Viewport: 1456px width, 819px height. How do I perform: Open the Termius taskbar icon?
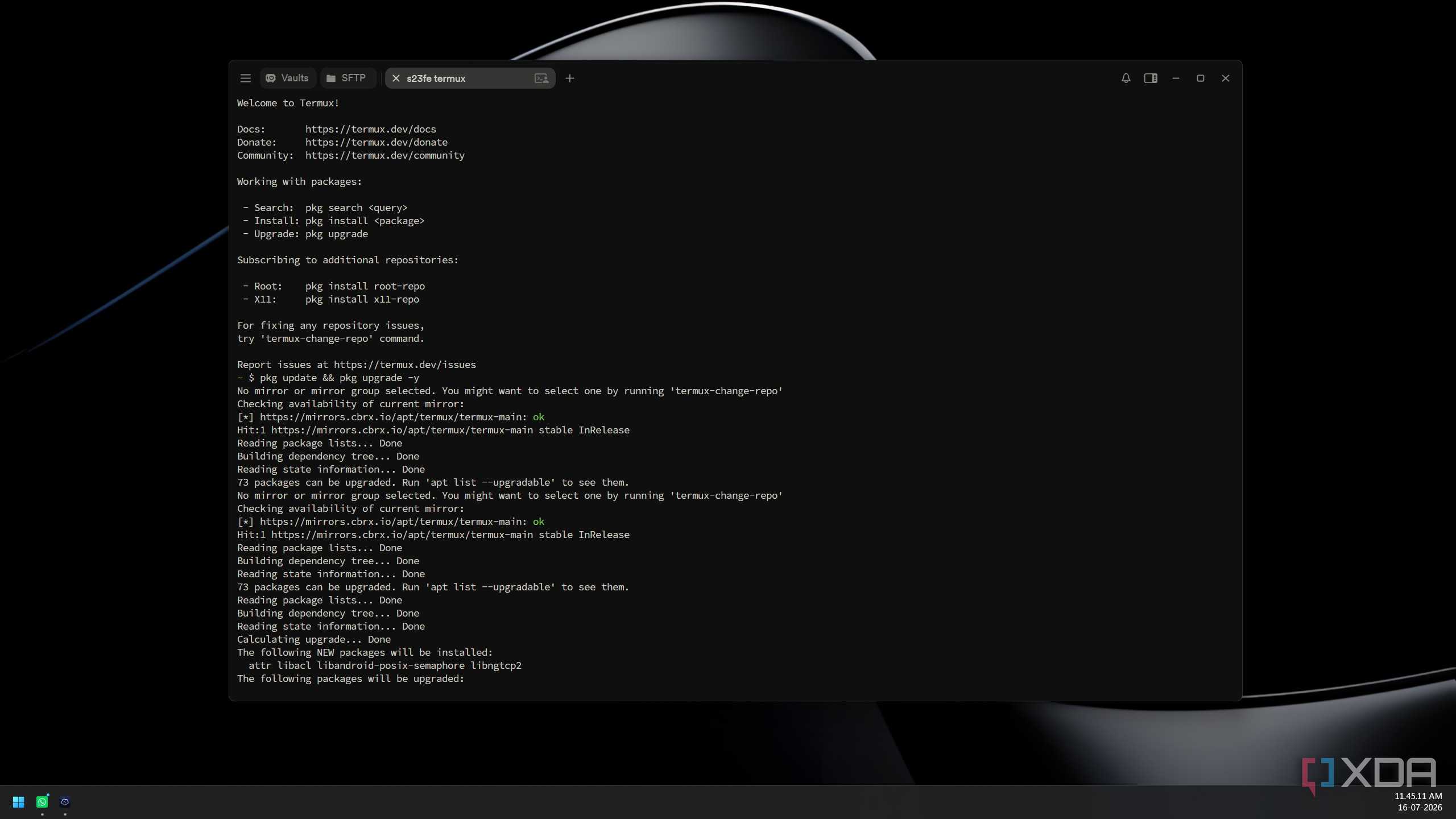coord(65,802)
